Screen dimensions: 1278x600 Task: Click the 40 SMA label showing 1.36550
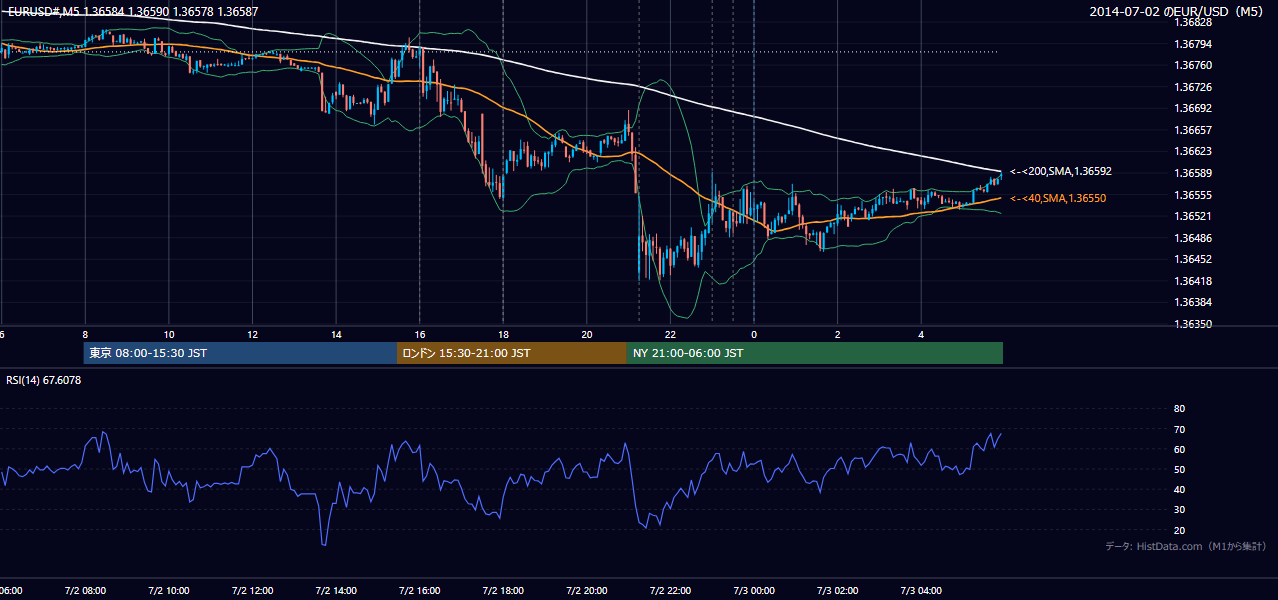pyautogui.click(x=1058, y=198)
